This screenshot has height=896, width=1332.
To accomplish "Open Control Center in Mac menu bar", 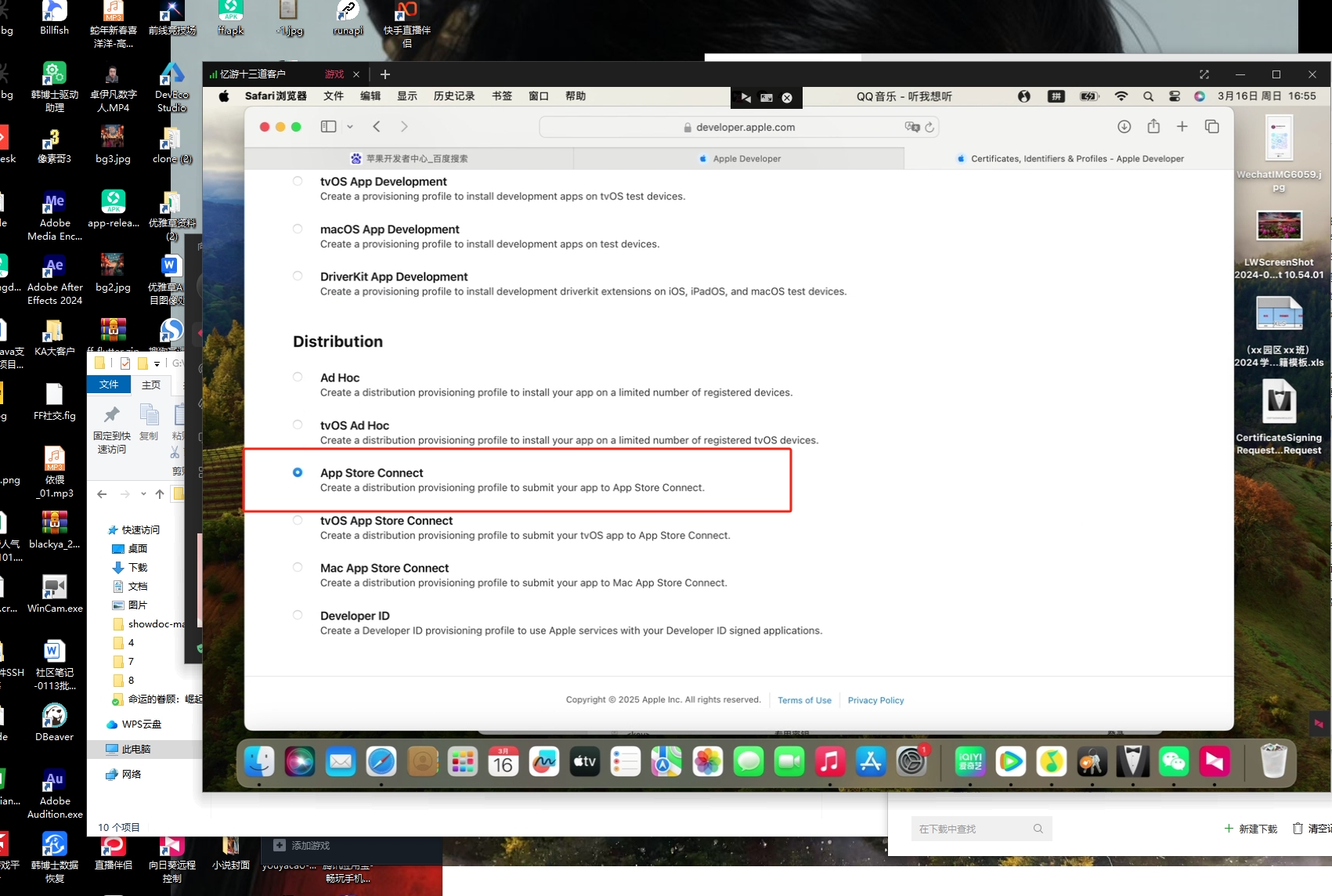I will (1174, 96).
